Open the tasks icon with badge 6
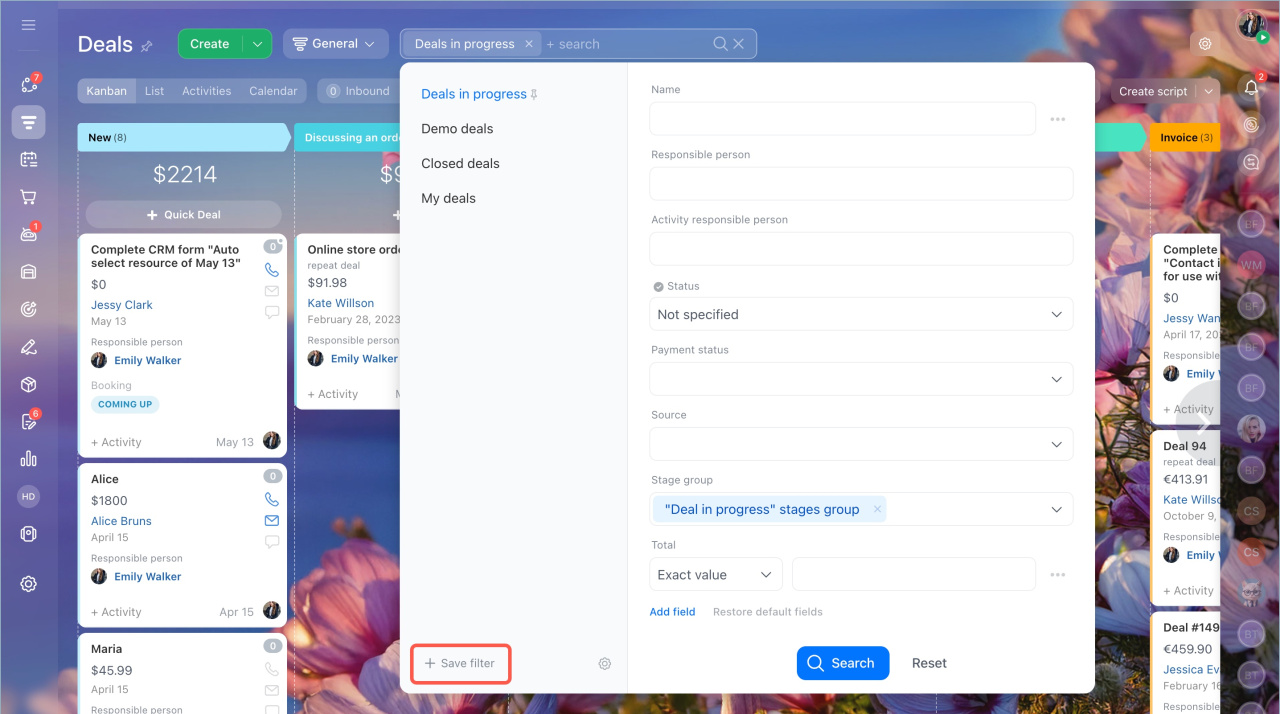Image resolution: width=1280 pixels, height=714 pixels. coord(28,422)
